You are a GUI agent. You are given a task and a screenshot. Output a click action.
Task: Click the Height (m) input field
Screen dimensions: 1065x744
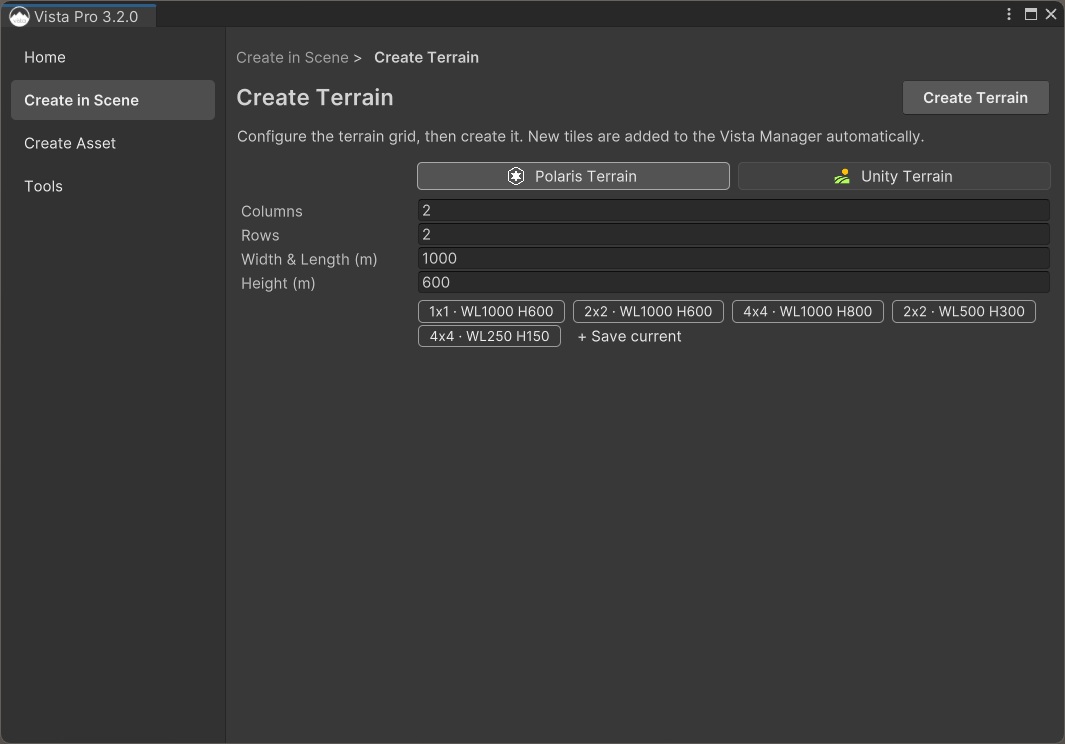734,283
